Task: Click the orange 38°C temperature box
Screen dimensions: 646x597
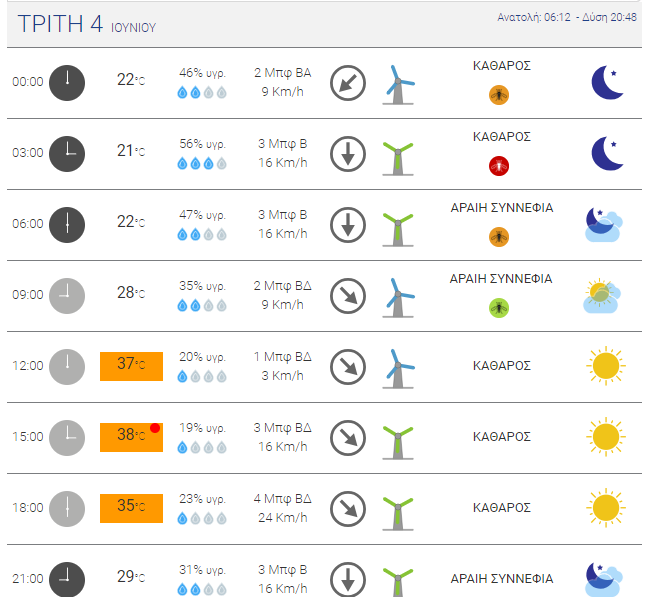Action: coord(131,437)
